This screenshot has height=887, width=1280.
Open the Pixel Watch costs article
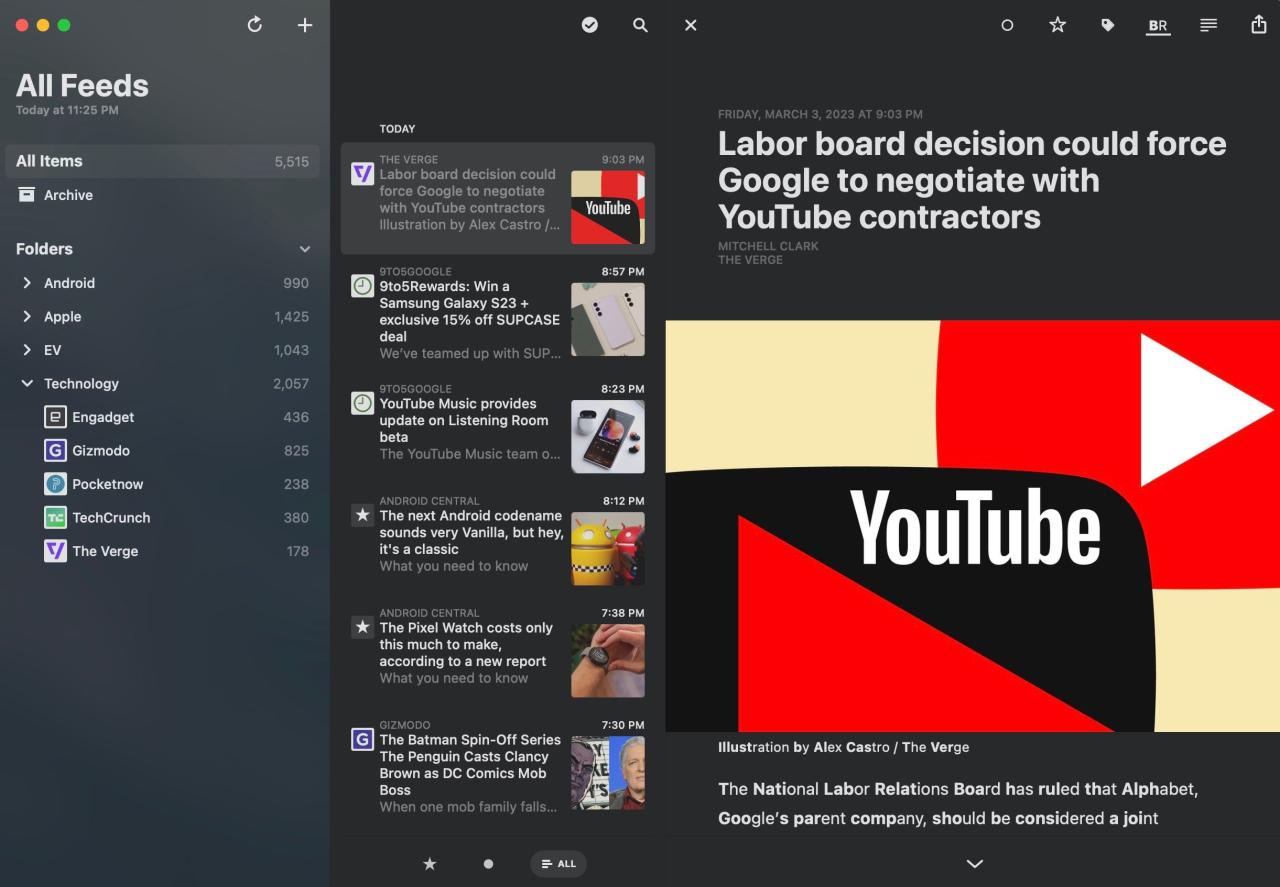498,650
